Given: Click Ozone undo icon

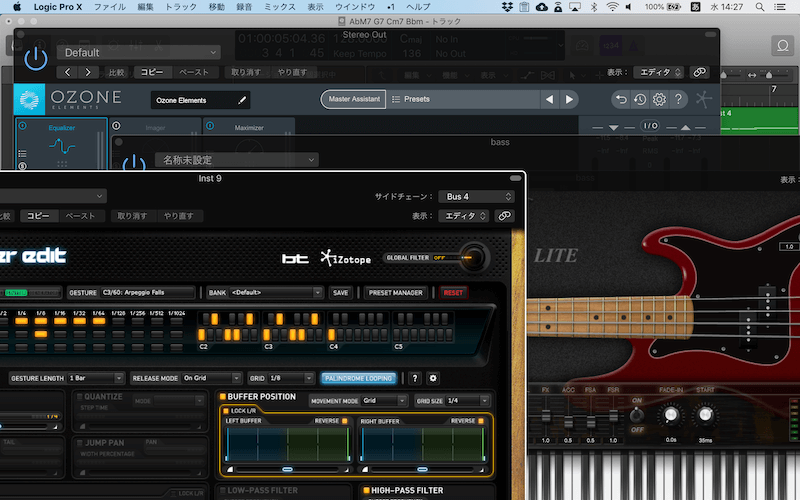Looking at the screenshot, I should [621, 99].
